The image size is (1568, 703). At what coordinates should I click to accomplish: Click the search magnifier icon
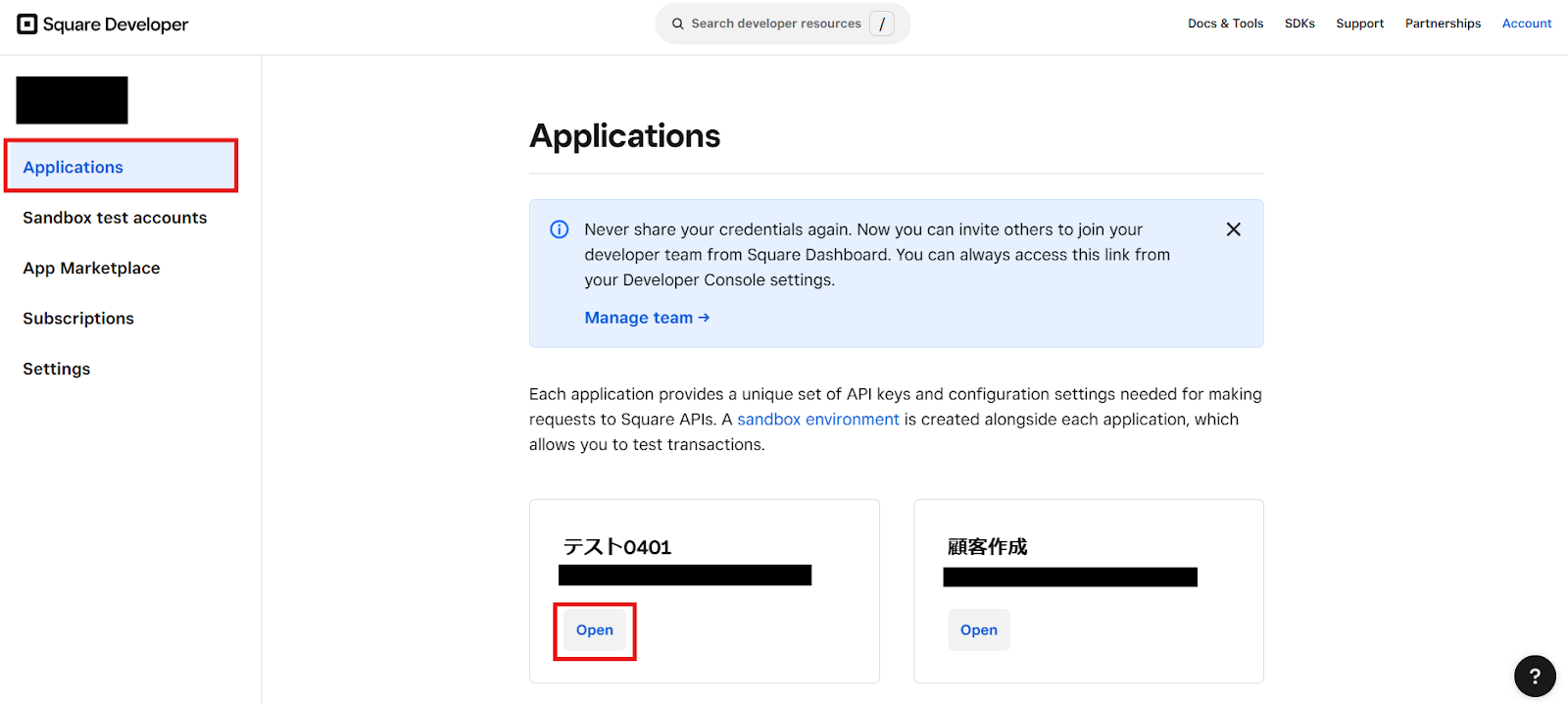pyautogui.click(x=677, y=24)
